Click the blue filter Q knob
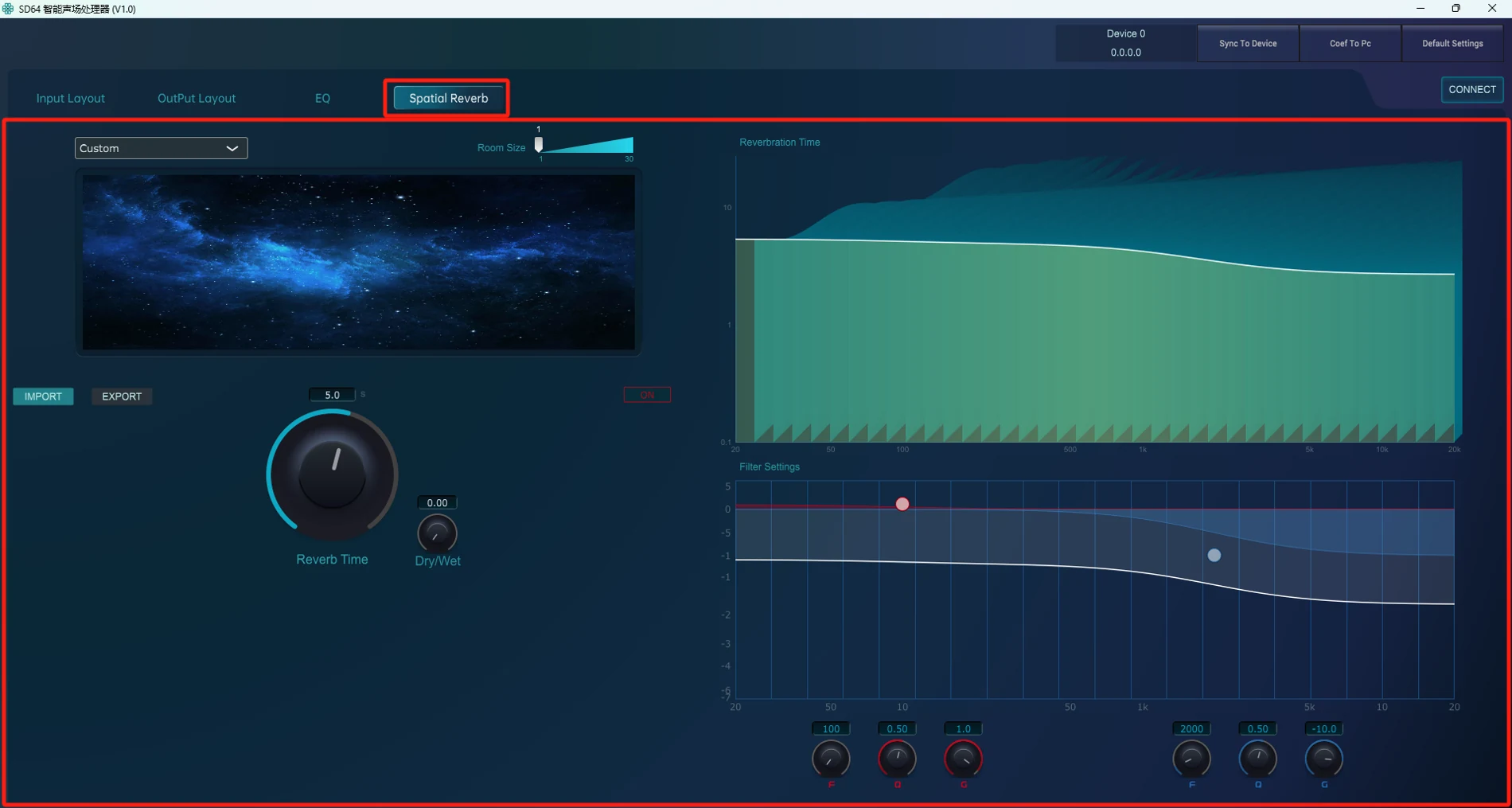The image size is (1512, 808). (x=1257, y=759)
